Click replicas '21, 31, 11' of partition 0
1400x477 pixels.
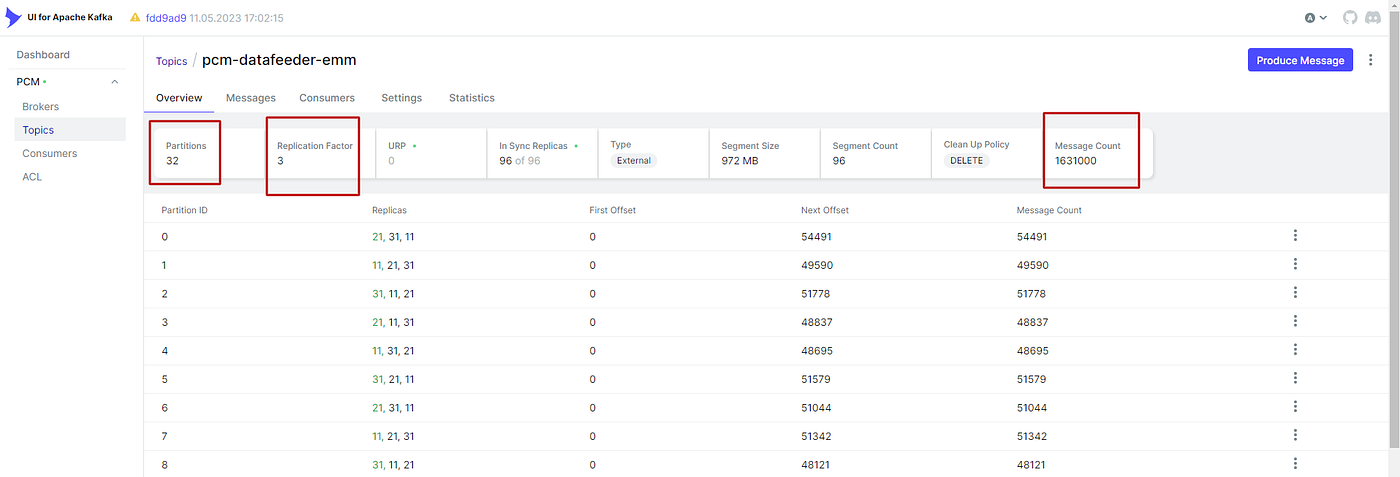pyautogui.click(x=393, y=237)
